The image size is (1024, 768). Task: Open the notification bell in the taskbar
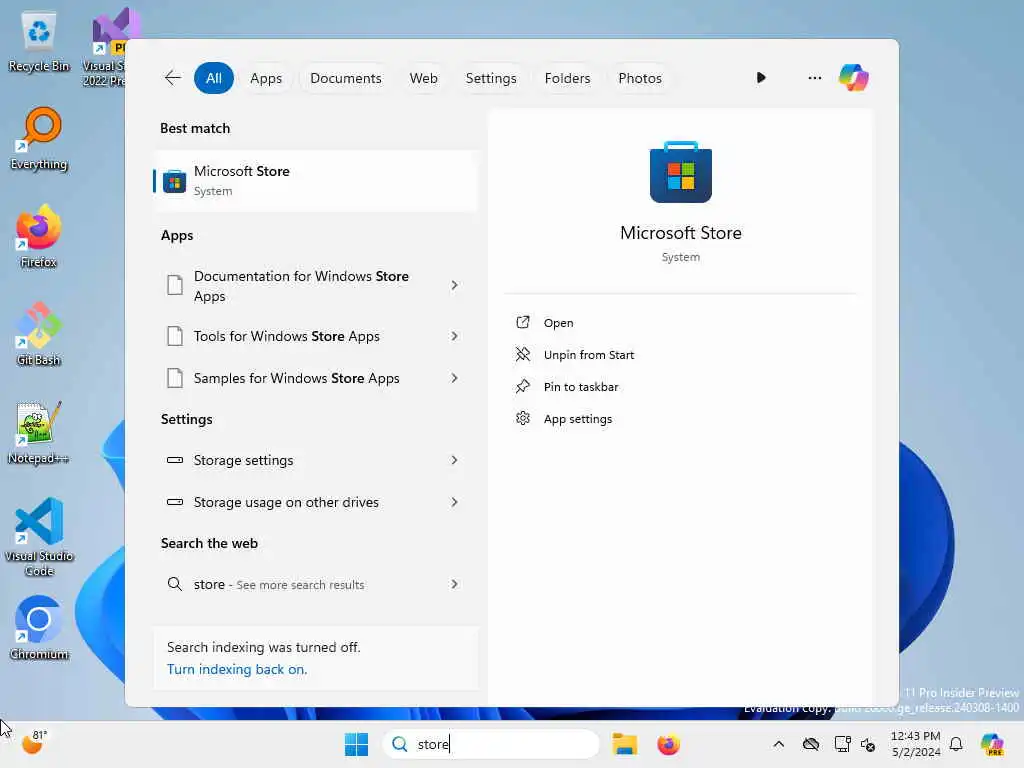pyautogui.click(x=956, y=744)
